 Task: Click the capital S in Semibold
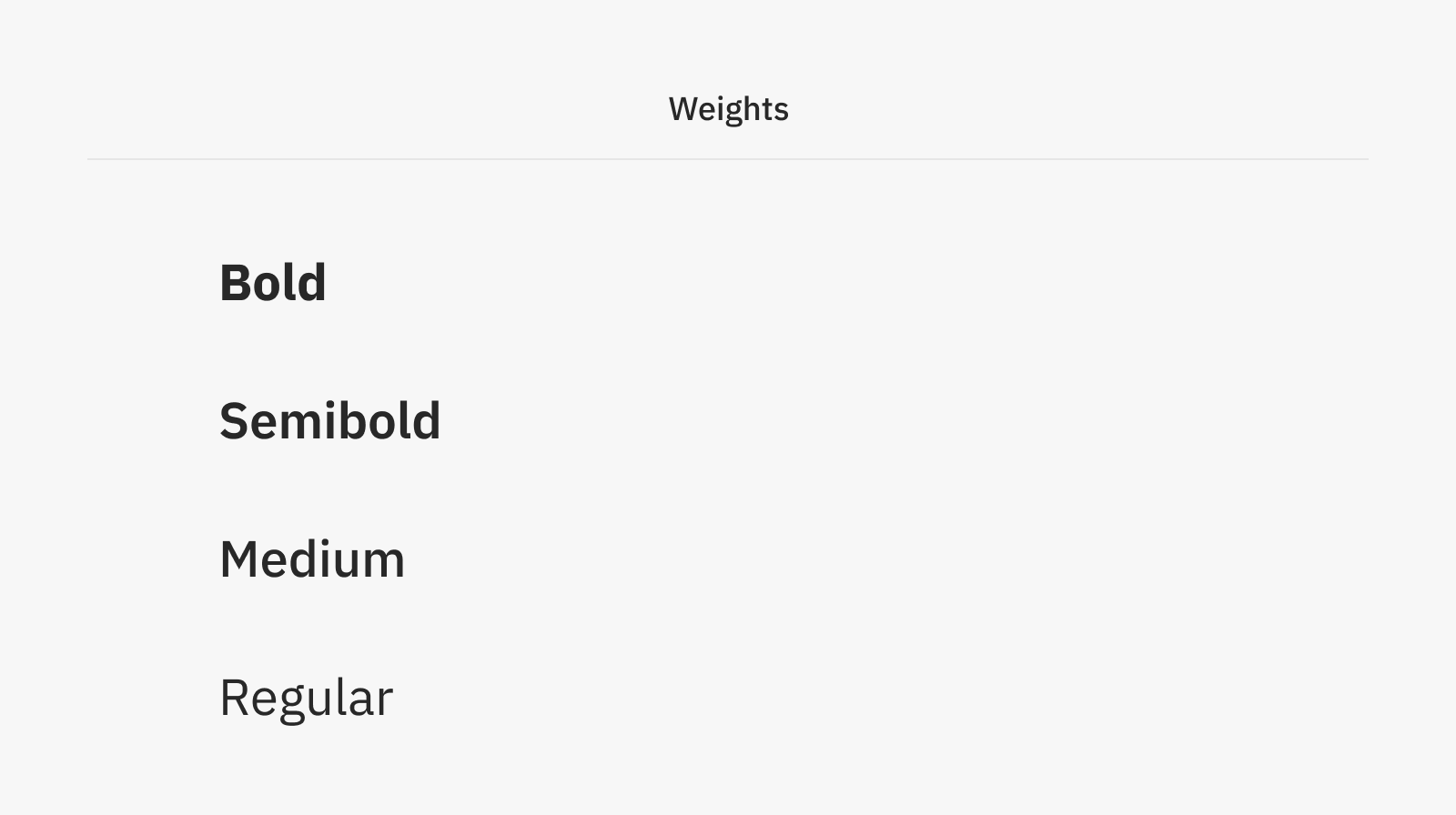(x=234, y=421)
